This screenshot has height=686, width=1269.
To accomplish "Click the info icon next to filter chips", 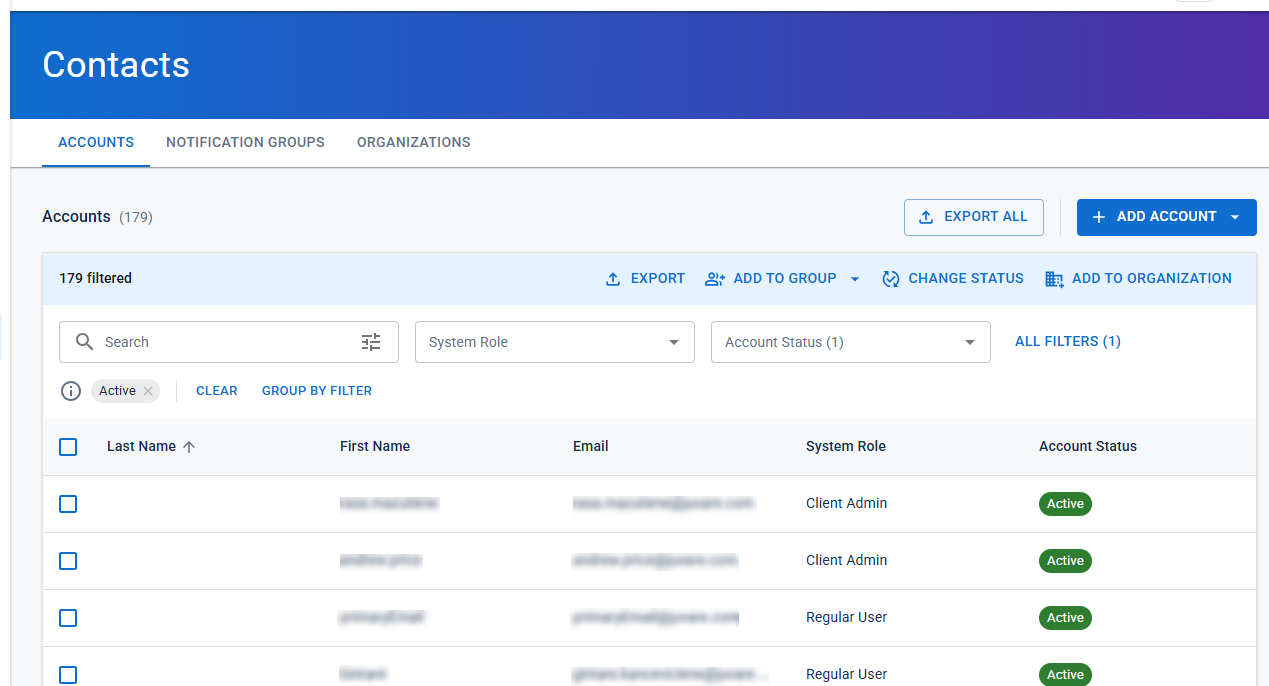I will tap(70, 390).
